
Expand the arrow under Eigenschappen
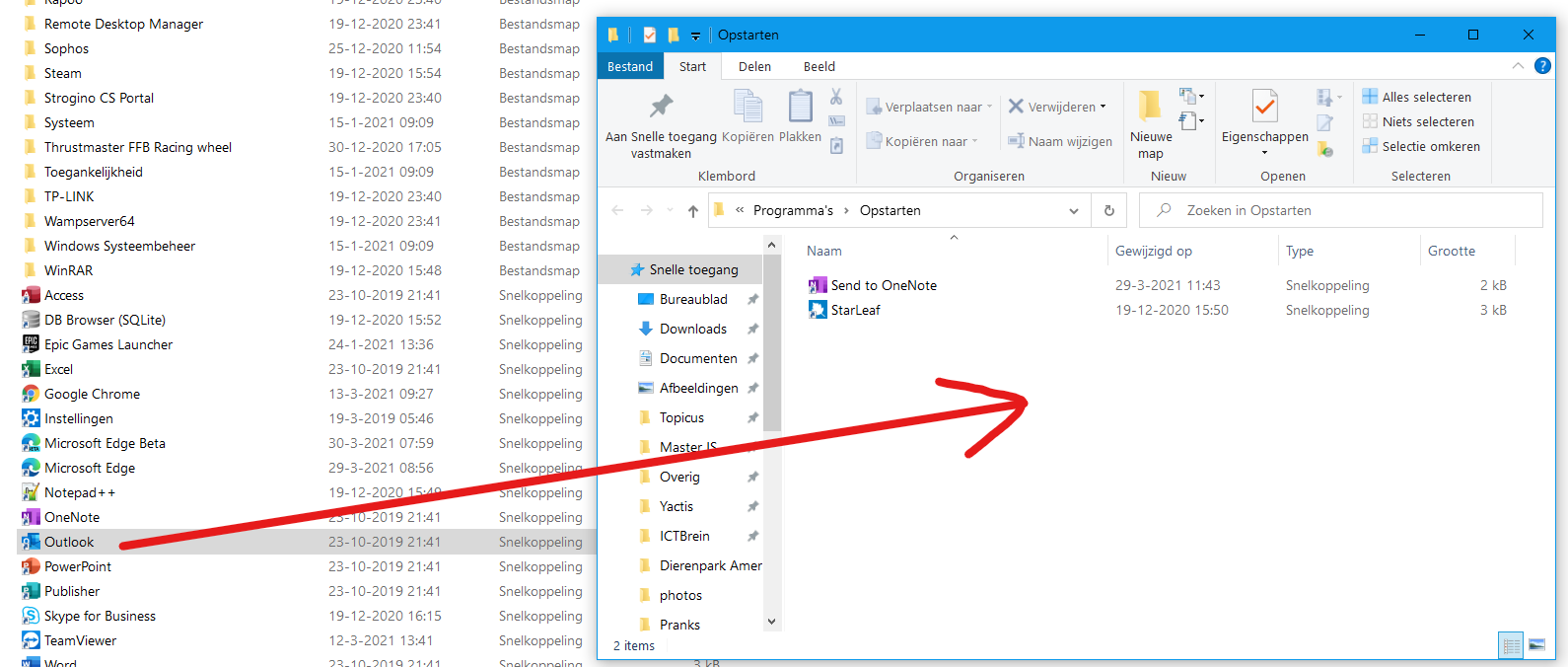tap(1264, 153)
